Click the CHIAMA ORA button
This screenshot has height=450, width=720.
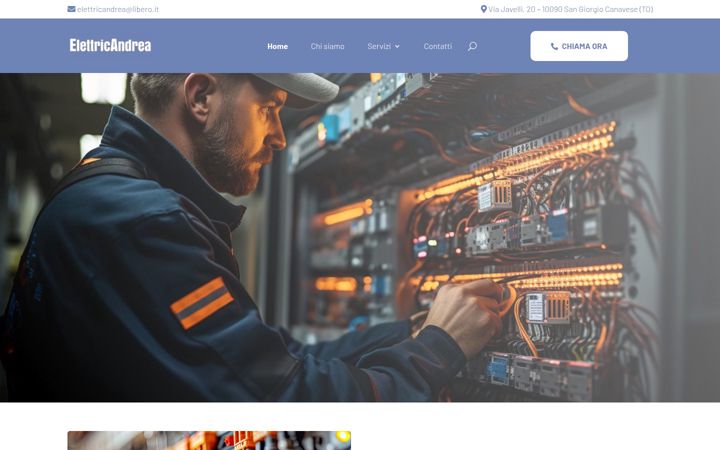coord(579,46)
